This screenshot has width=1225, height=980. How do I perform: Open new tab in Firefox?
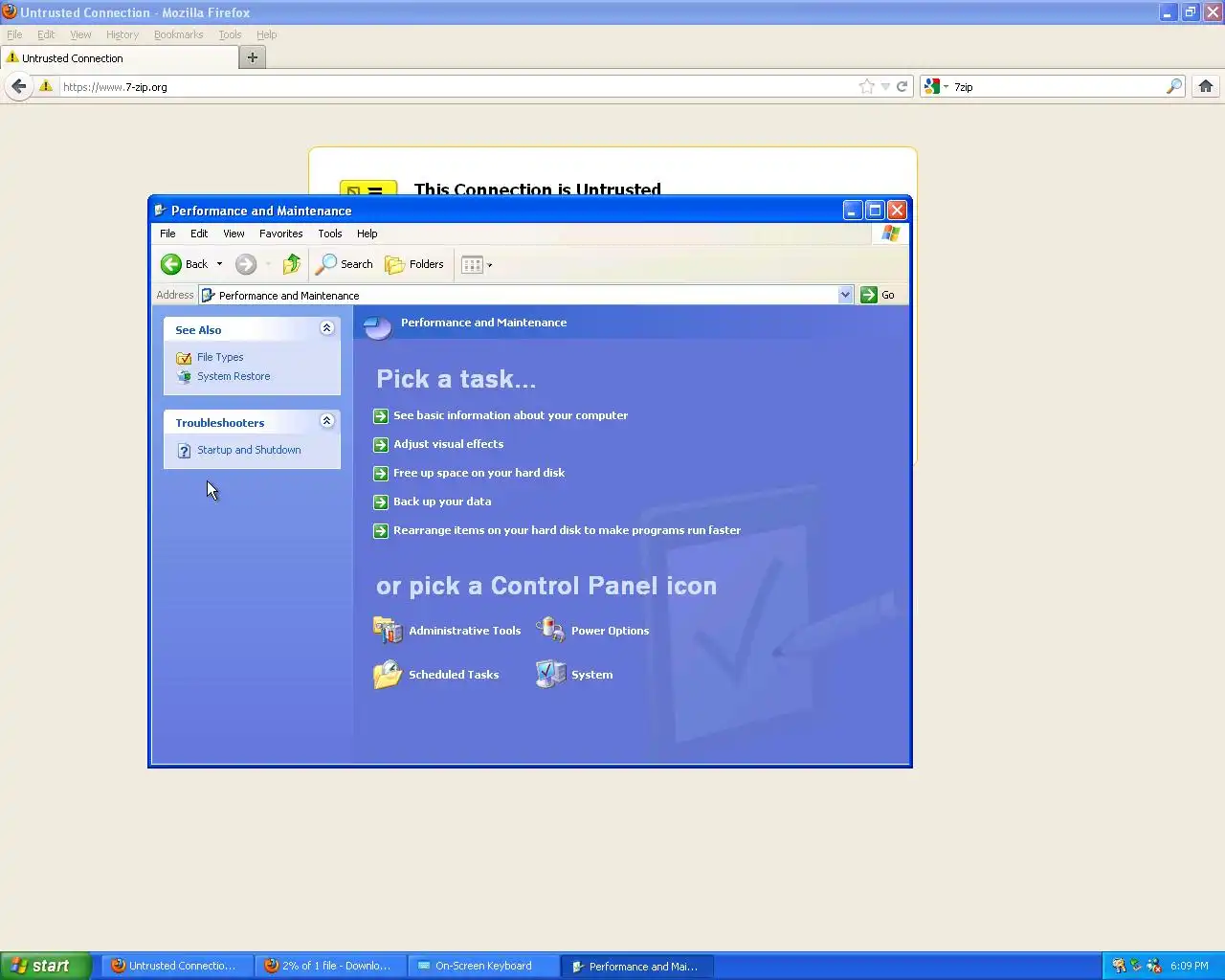(x=253, y=57)
